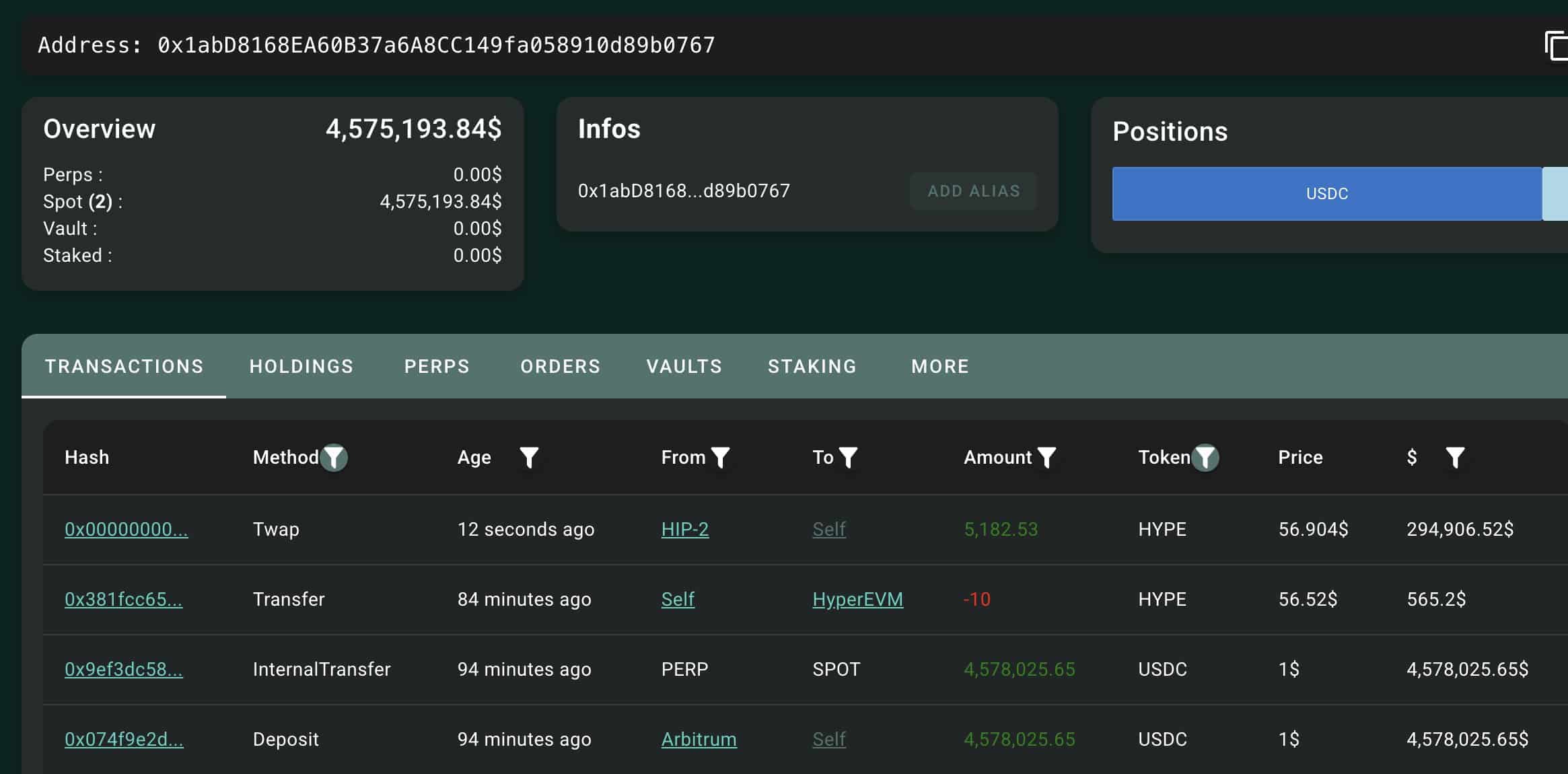Filter transactions by To column
The width and height of the screenshot is (1568, 774).
click(849, 458)
